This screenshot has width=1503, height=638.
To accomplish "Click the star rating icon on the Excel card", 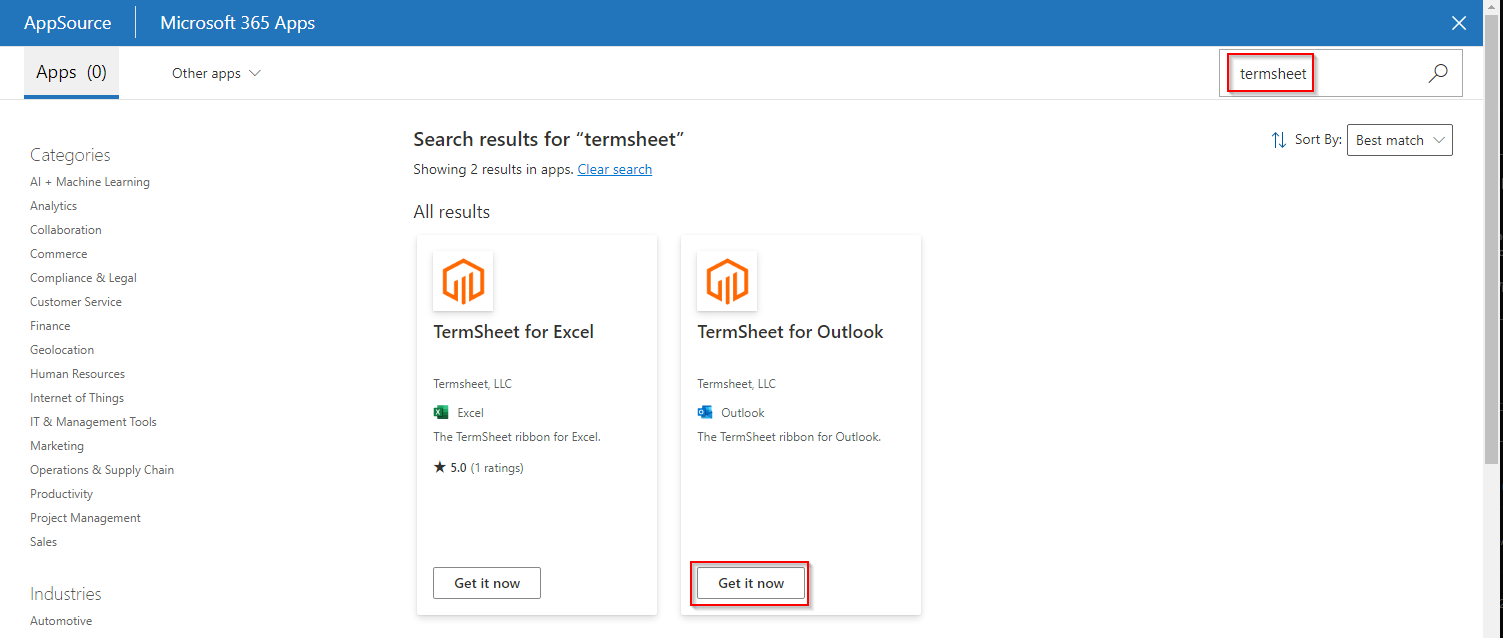I will 440,467.
